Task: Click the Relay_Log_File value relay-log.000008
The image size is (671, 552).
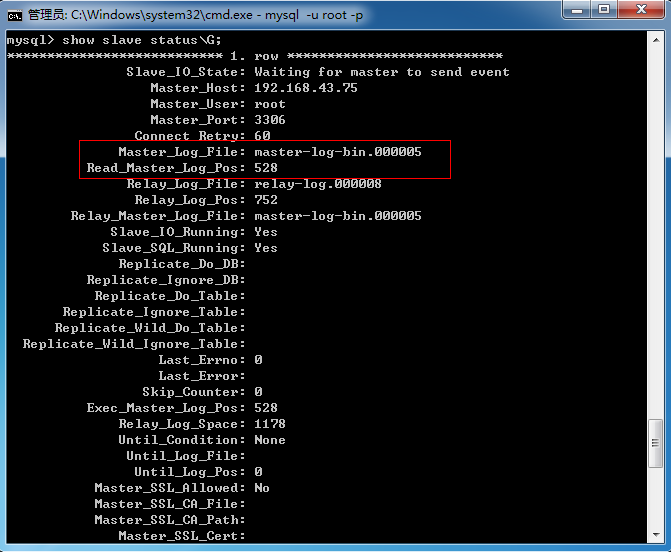Action: [318, 184]
